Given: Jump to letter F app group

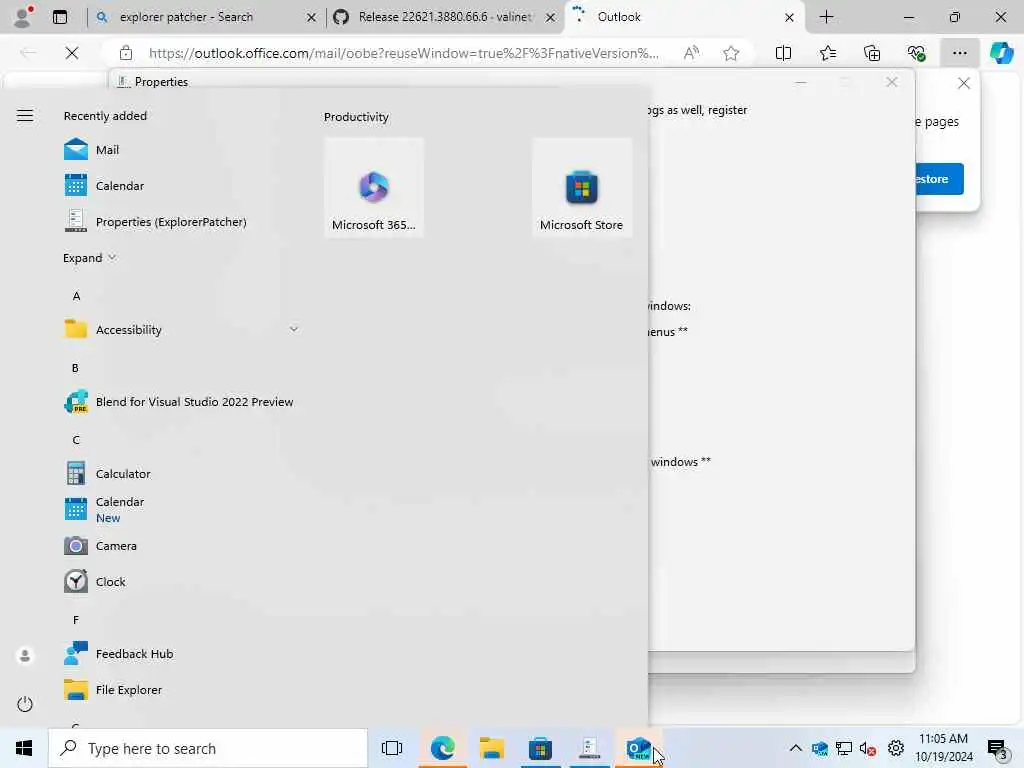Looking at the screenshot, I should pyautogui.click(x=76, y=620).
